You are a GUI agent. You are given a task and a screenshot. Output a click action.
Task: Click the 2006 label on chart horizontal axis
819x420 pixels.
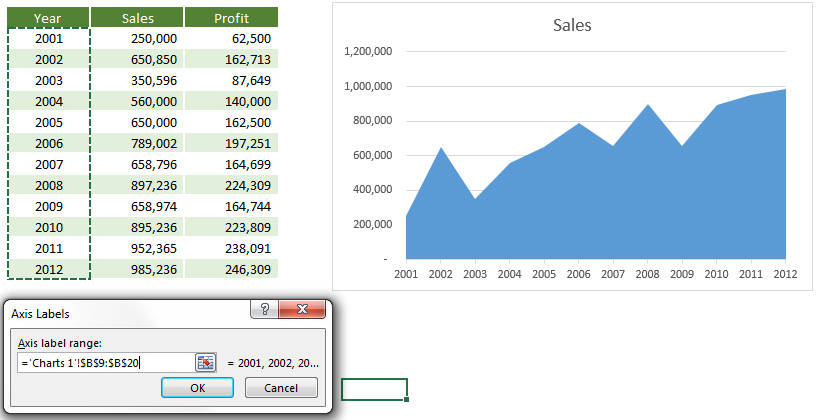point(578,274)
